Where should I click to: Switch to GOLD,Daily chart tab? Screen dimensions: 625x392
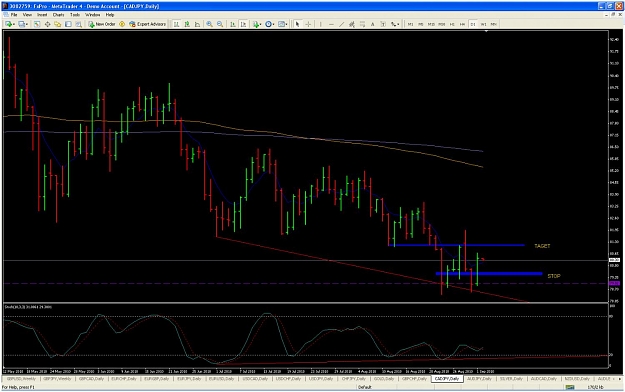(x=384, y=378)
